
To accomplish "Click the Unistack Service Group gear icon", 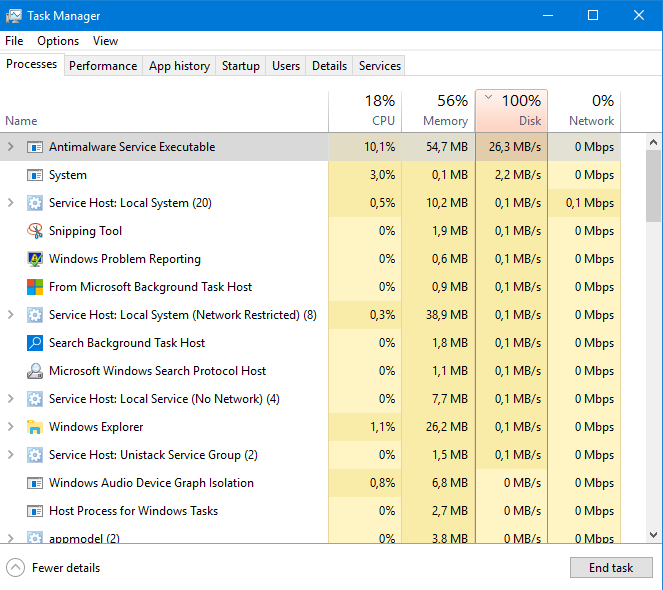I will pos(35,455).
